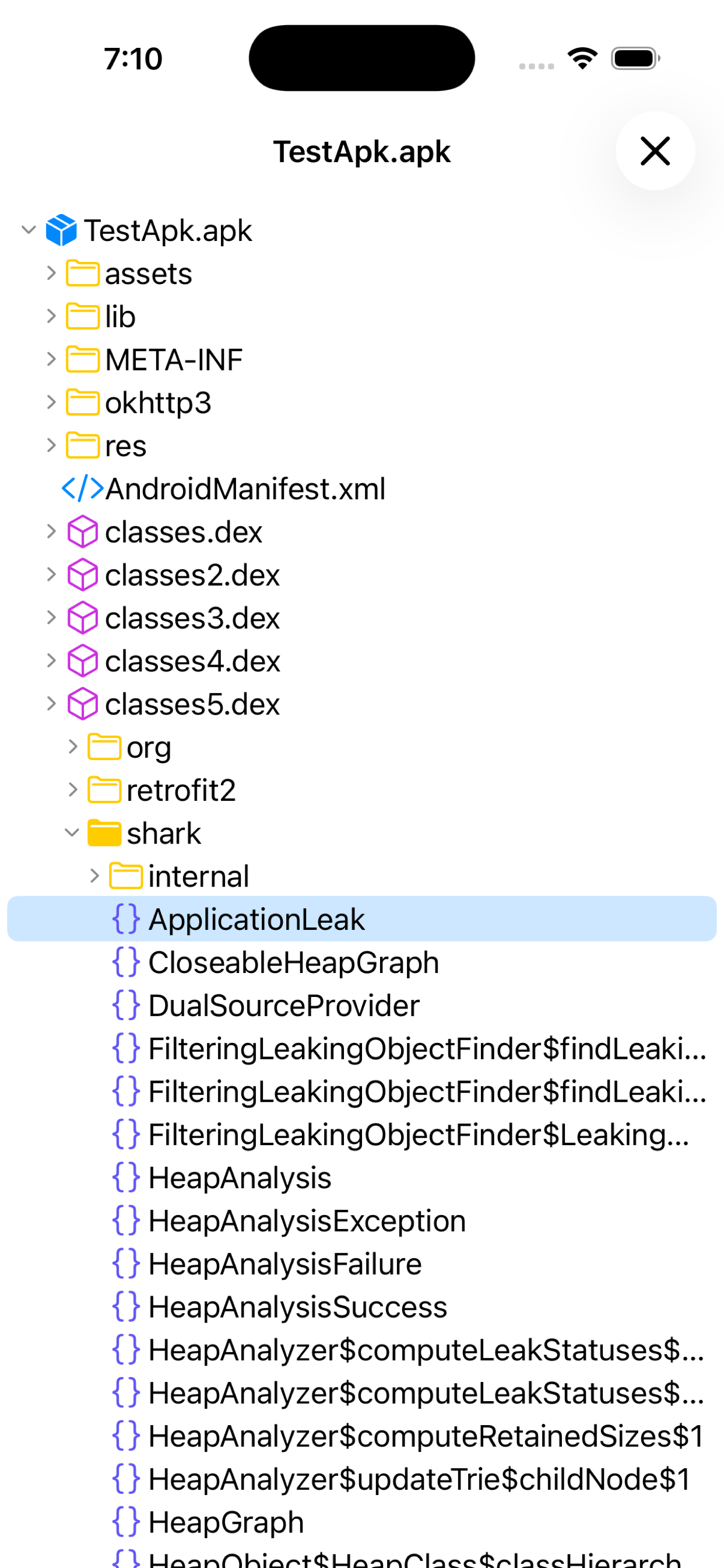Expand classes.dex chevron

point(51,532)
